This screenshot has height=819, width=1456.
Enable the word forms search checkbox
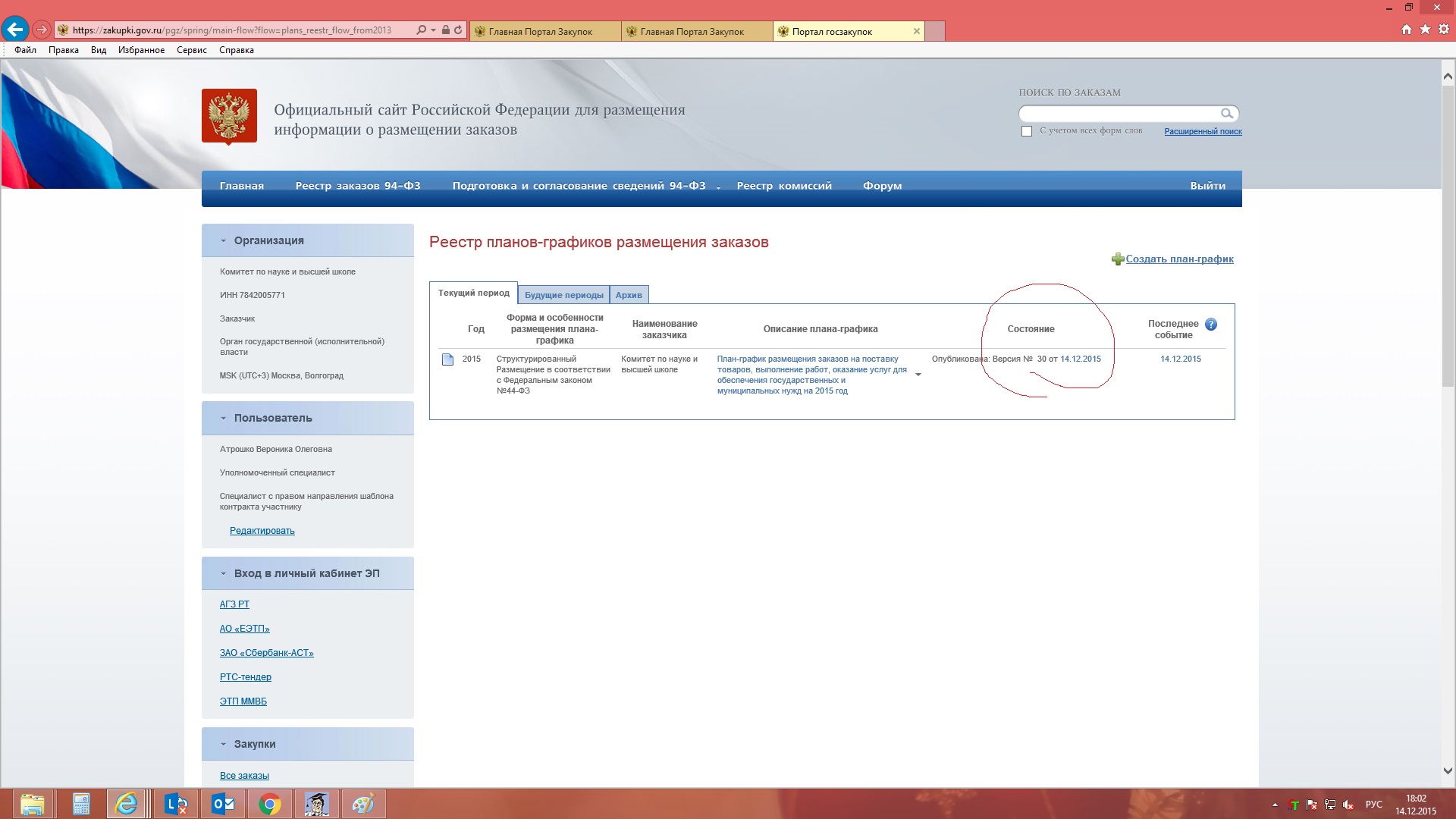coord(1027,131)
